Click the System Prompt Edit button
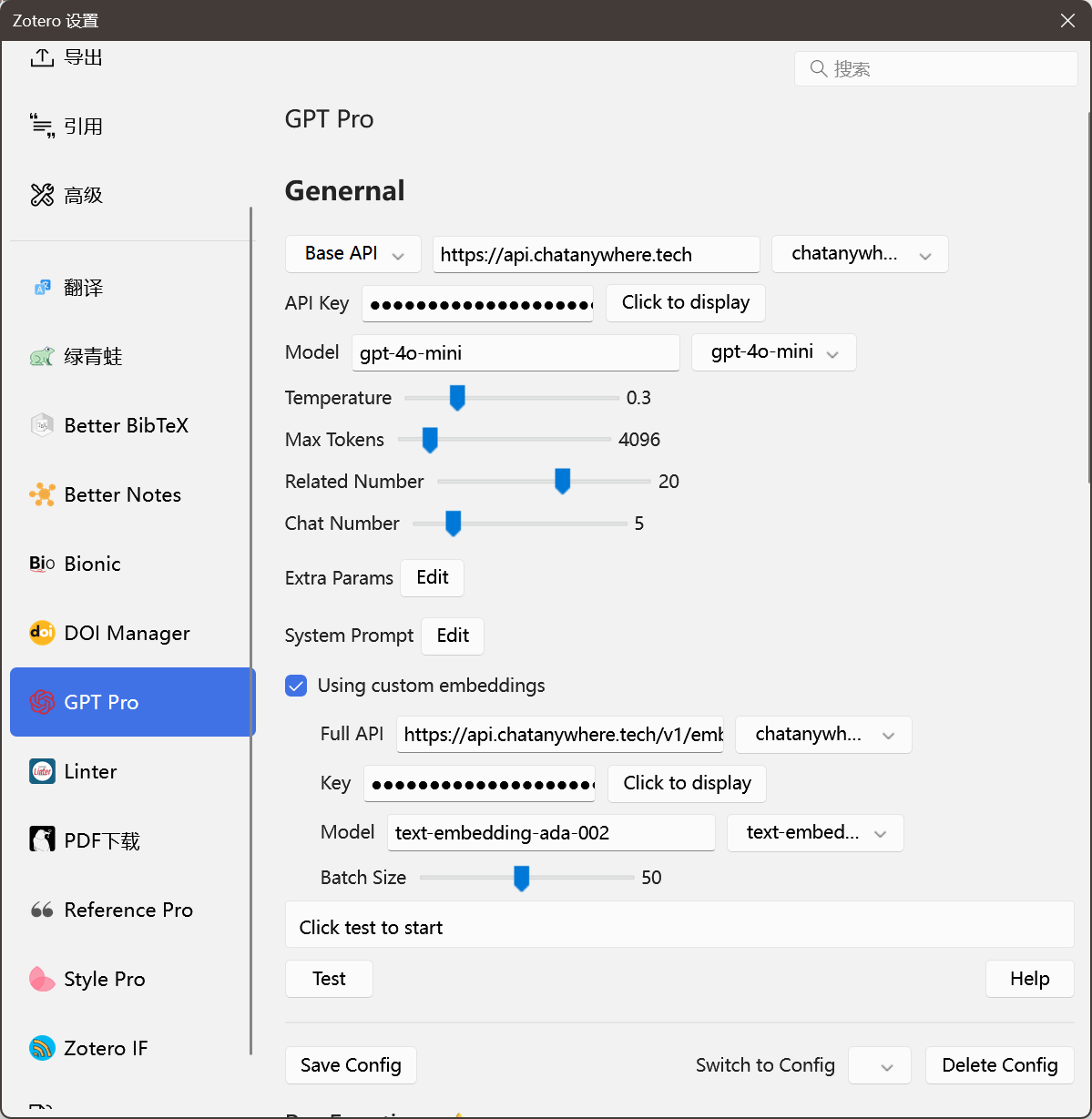1092x1119 pixels. tap(453, 636)
